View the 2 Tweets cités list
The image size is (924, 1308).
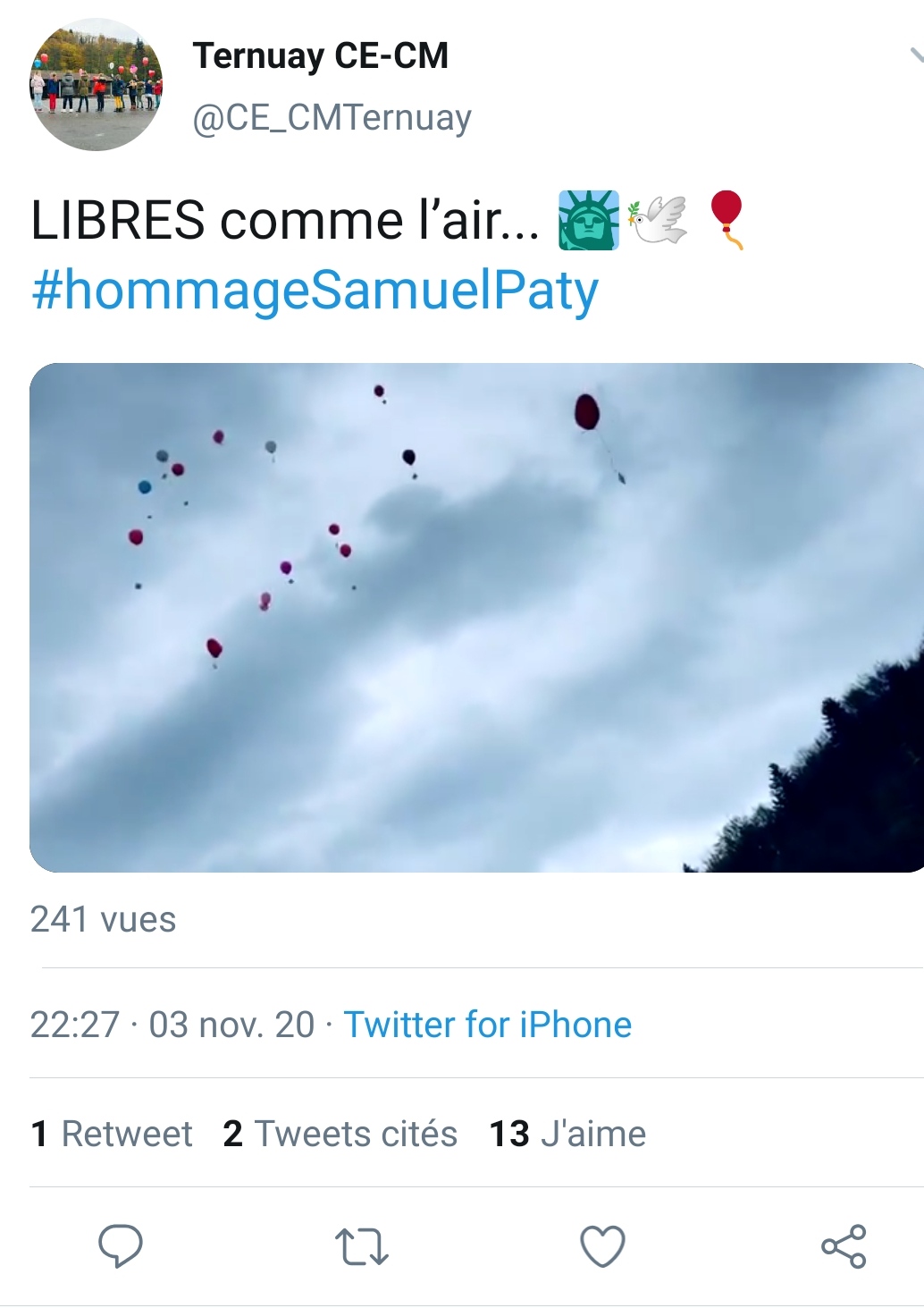340,1134
